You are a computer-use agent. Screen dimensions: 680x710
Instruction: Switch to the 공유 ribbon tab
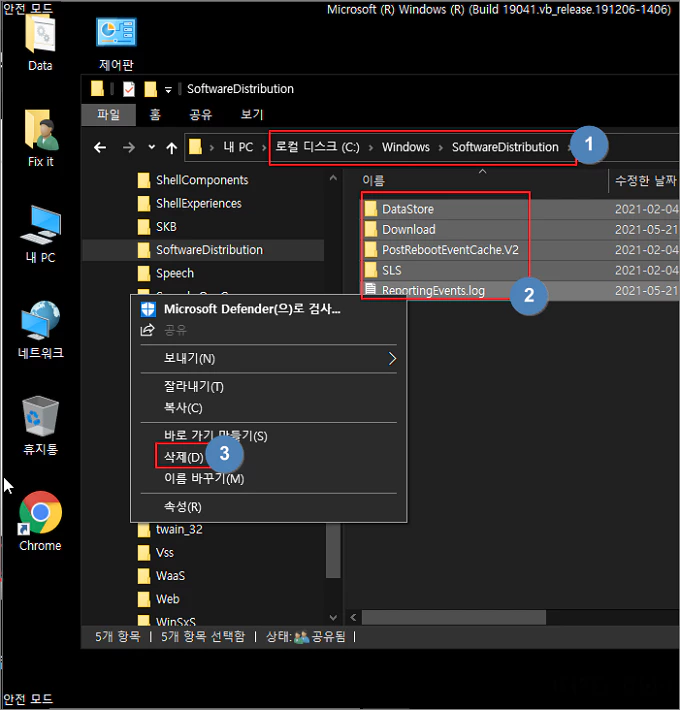coord(201,115)
